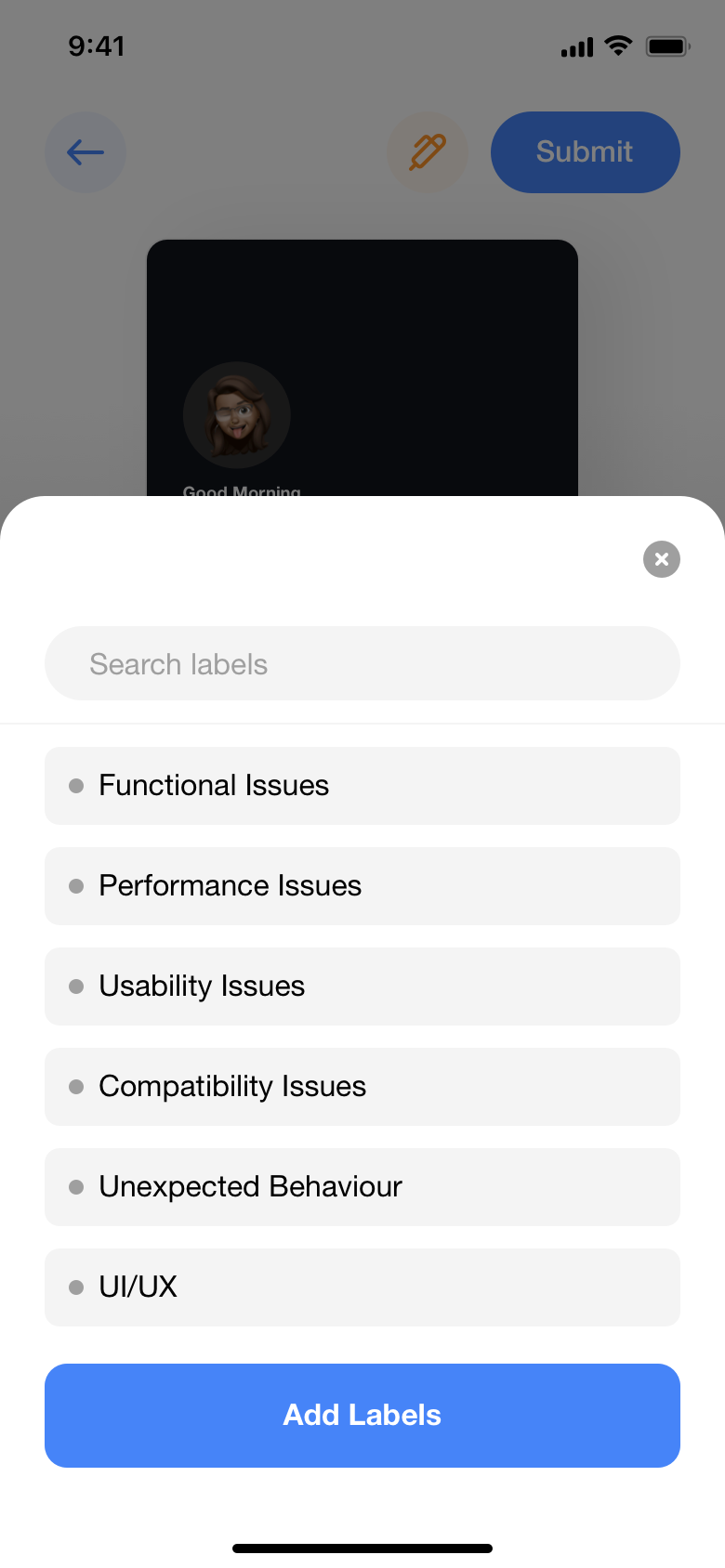Screen dimensions: 725x1568
Task: Select the Usability Issues label
Action: click(362, 987)
